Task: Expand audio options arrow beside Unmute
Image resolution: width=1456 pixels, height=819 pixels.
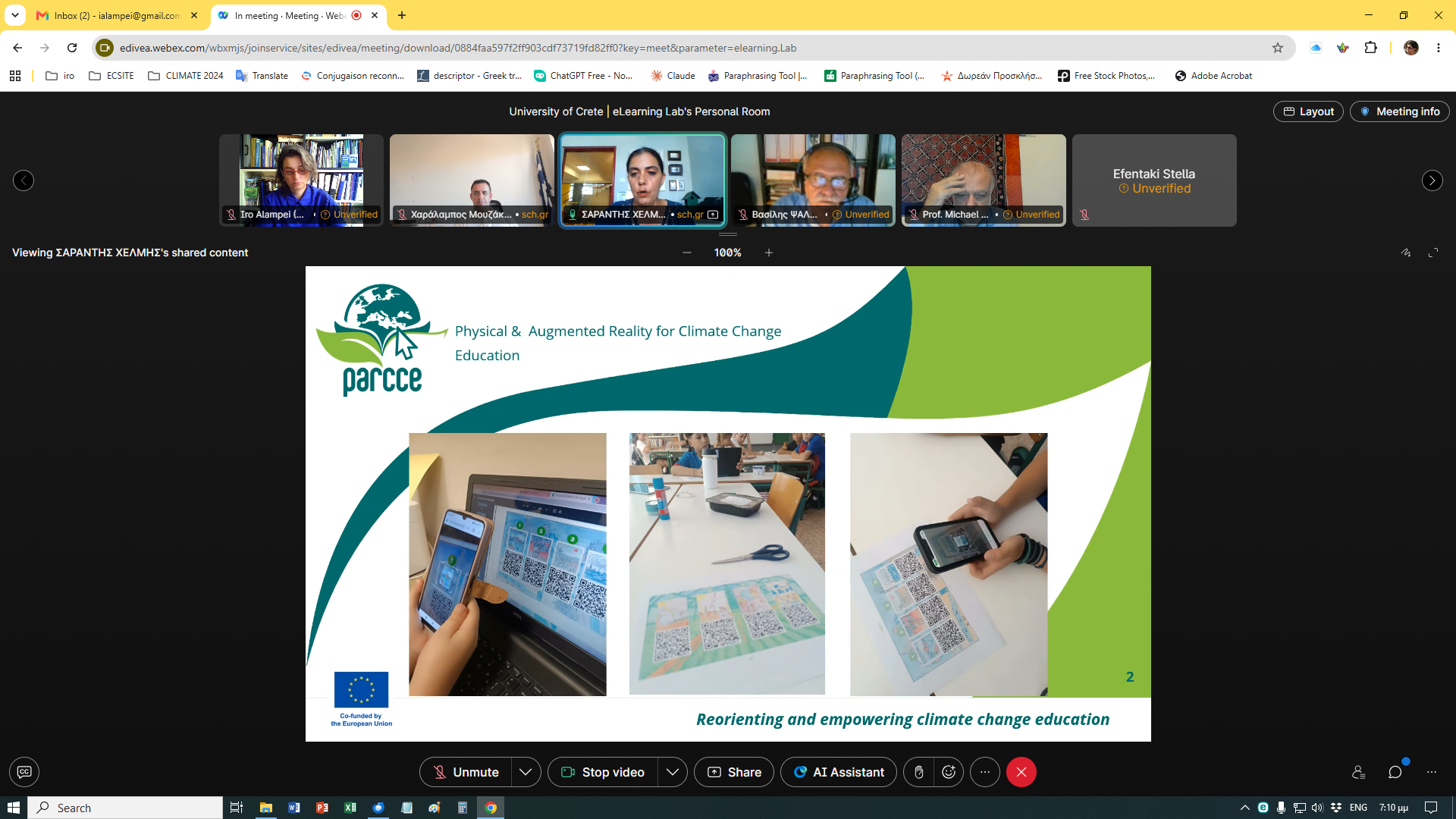Action: (526, 772)
